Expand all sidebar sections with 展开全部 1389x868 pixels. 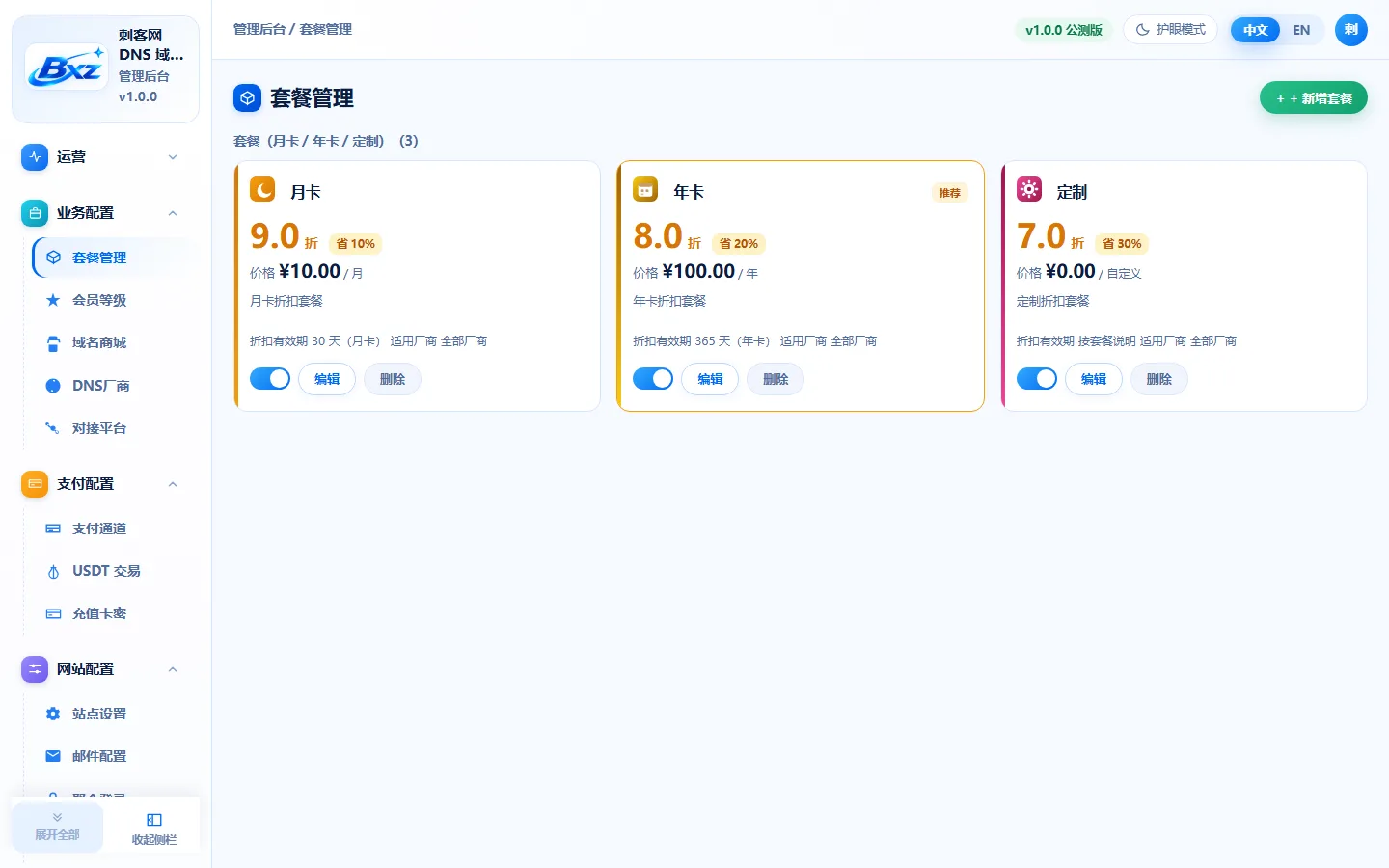click(58, 827)
